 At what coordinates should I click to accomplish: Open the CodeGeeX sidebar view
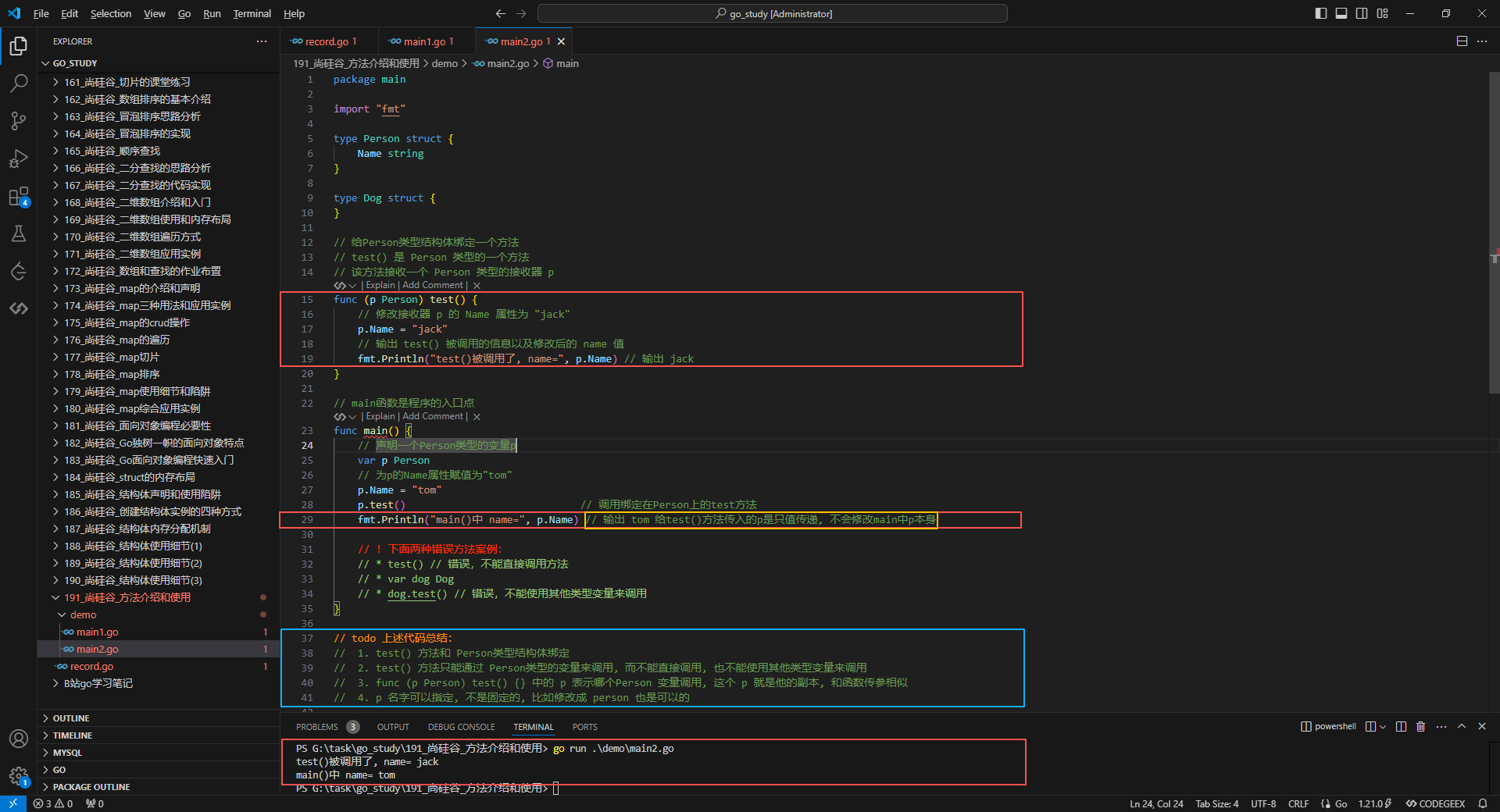coord(19,308)
